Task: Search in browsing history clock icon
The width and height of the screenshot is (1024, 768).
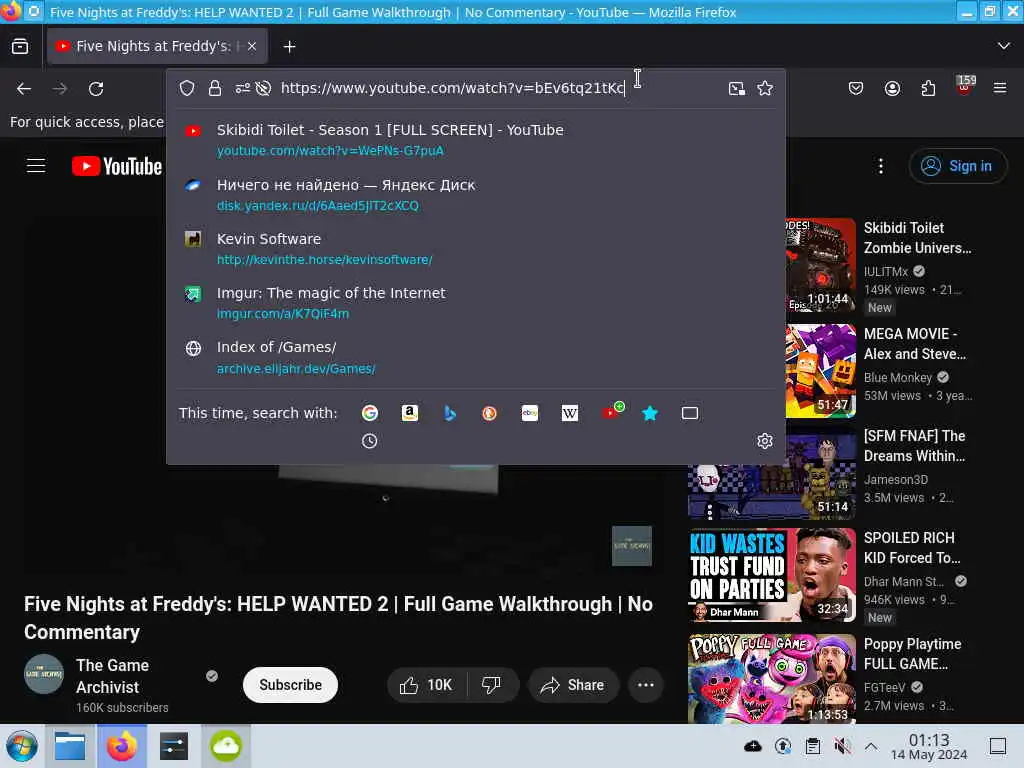Action: [x=370, y=441]
